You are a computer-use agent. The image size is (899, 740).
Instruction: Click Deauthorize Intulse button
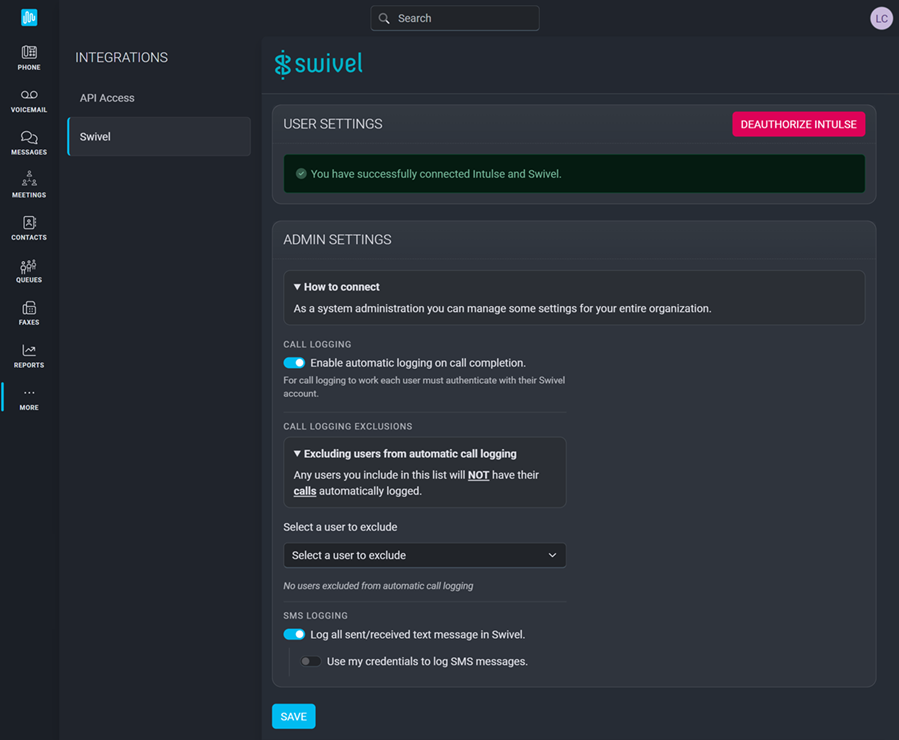[799, 124]
